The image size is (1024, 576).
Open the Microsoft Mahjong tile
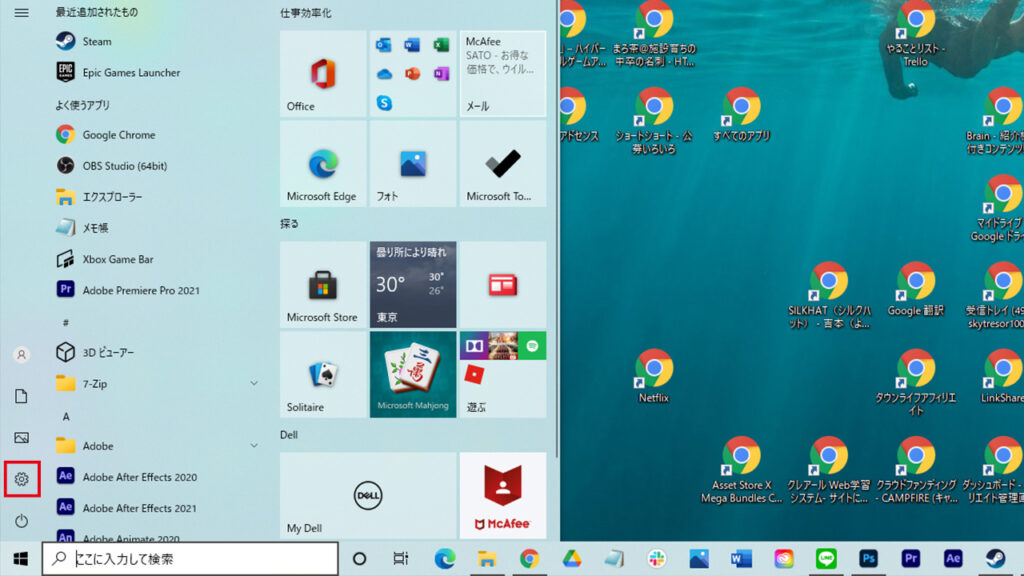[x=413, y=375]
